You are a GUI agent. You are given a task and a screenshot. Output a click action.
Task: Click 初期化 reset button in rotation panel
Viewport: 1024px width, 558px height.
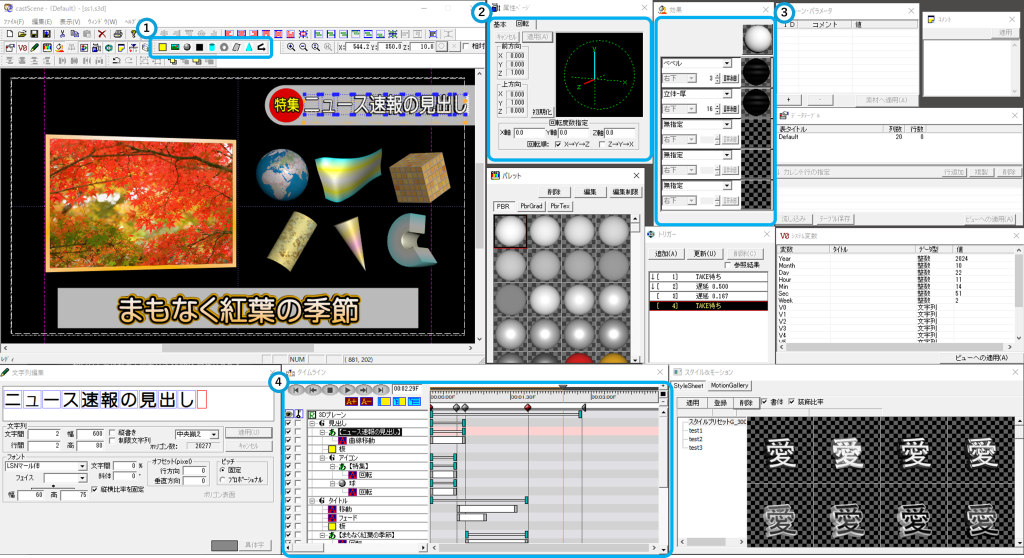click(543, 112)
